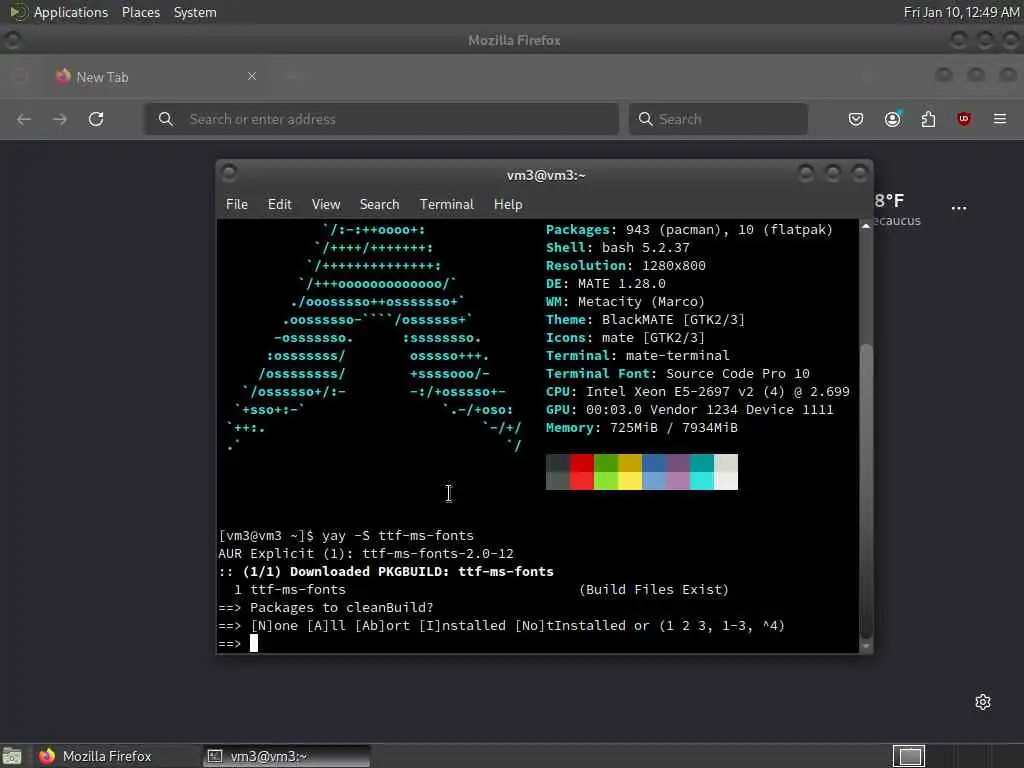The height and width of the screenshot is (768, 1024).
Task: Click the '(Build Files Exist)' text
Action: pos(654,590)
